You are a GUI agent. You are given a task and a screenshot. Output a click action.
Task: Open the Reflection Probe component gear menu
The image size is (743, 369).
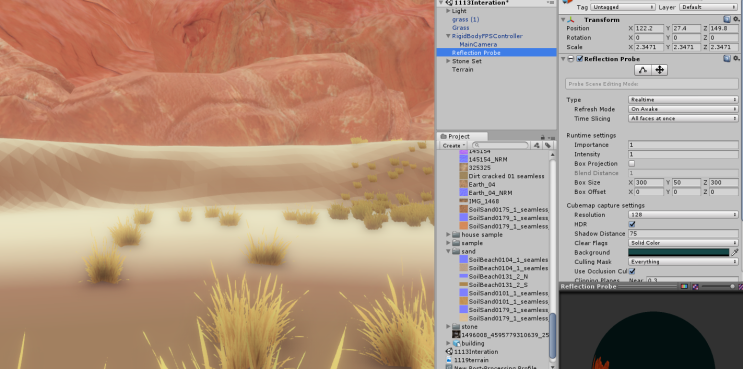point(736,59)
